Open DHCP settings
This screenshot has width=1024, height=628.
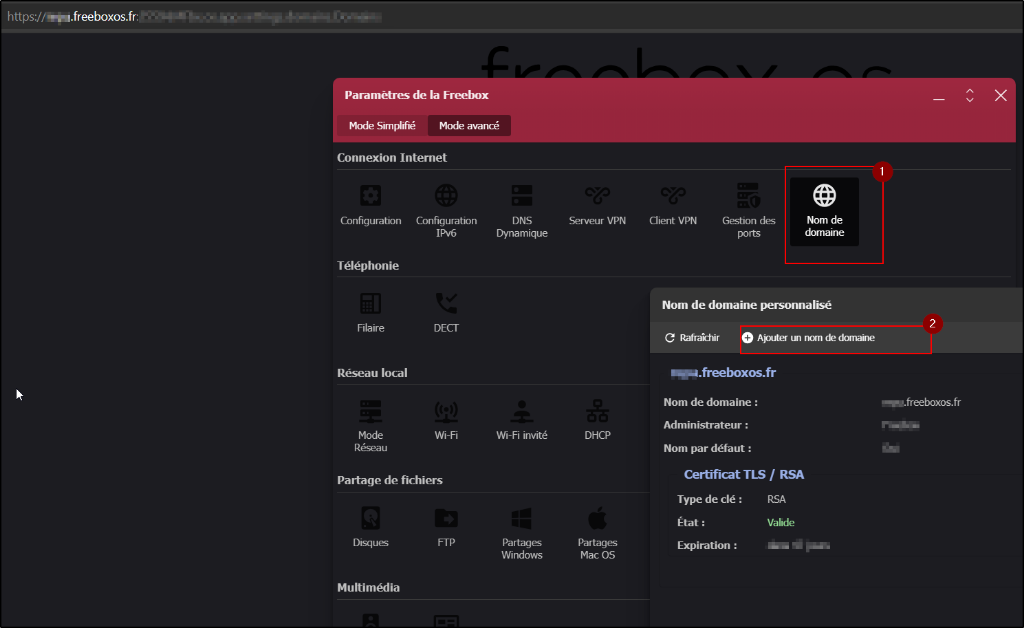pyautogui.click(x=597, y=420)
